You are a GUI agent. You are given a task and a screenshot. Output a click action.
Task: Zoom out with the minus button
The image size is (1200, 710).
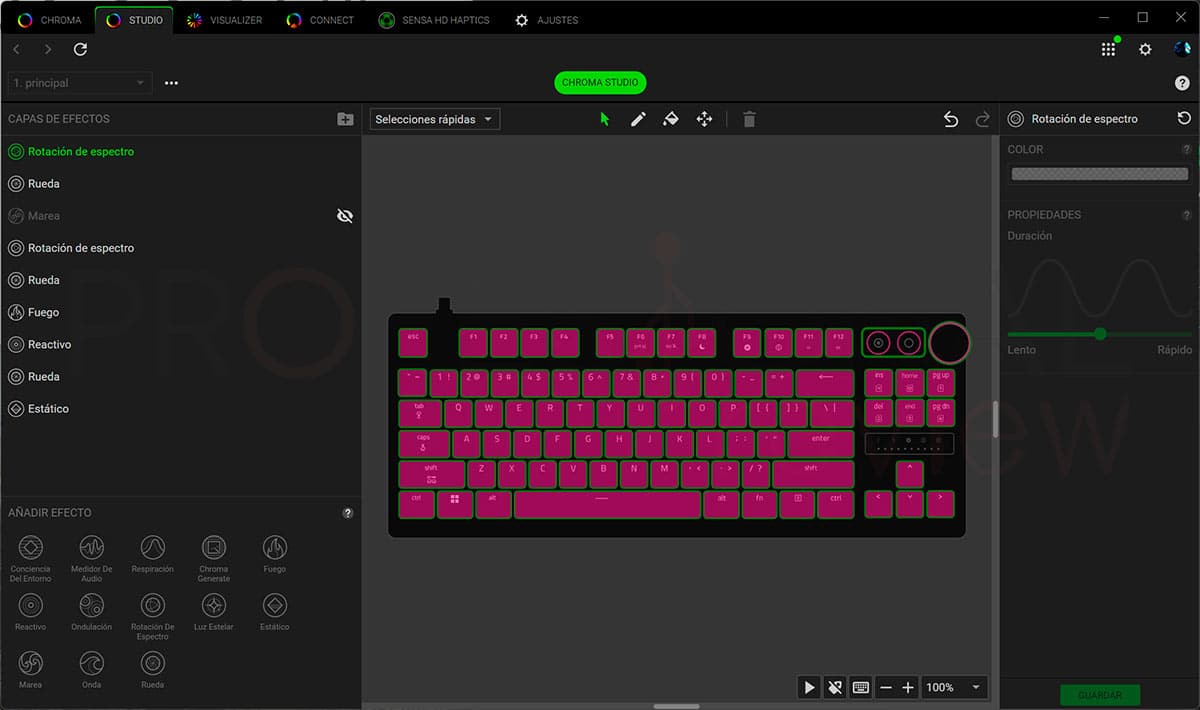[x=885, y=687]
